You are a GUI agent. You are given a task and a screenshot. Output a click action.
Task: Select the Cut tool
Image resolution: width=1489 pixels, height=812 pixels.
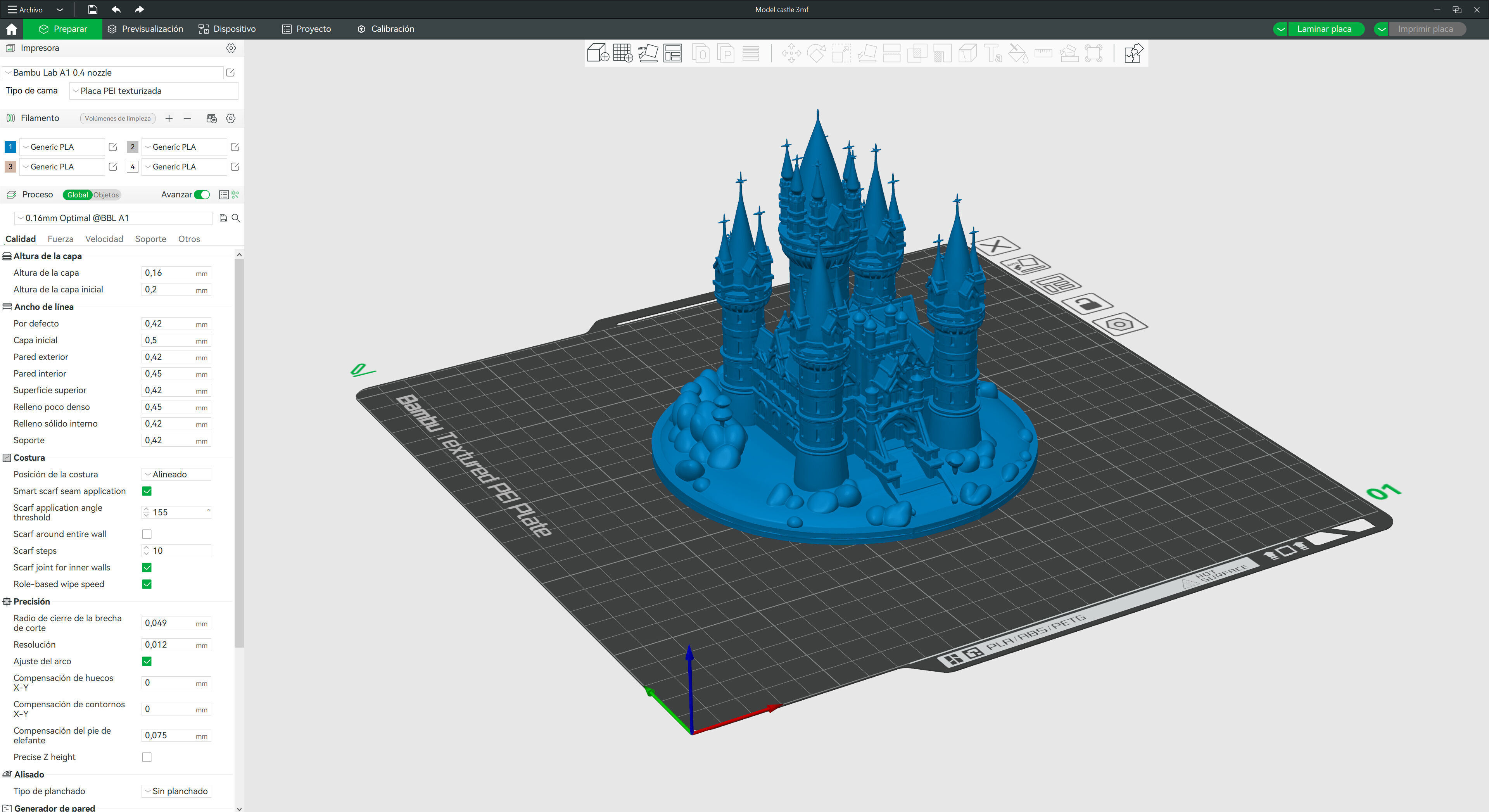point(892,53)
